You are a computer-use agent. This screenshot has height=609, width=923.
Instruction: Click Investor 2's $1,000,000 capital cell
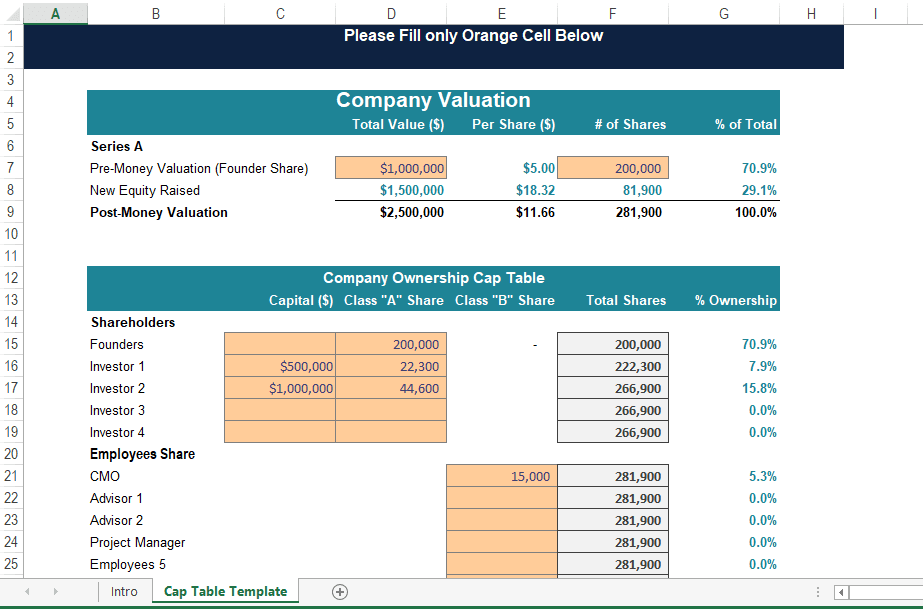280,388
